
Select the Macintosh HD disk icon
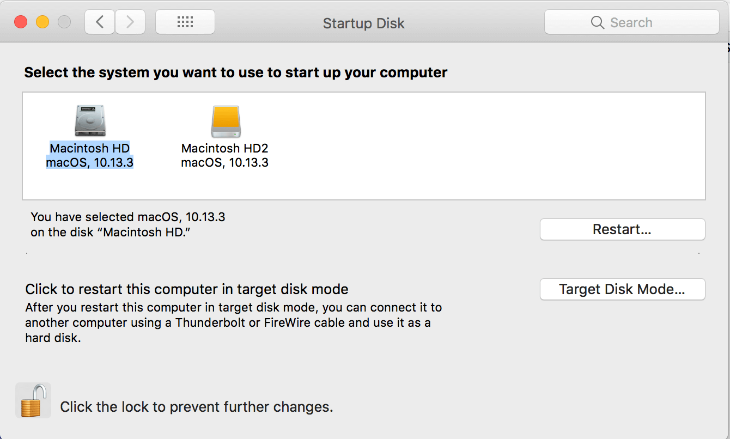90,121
